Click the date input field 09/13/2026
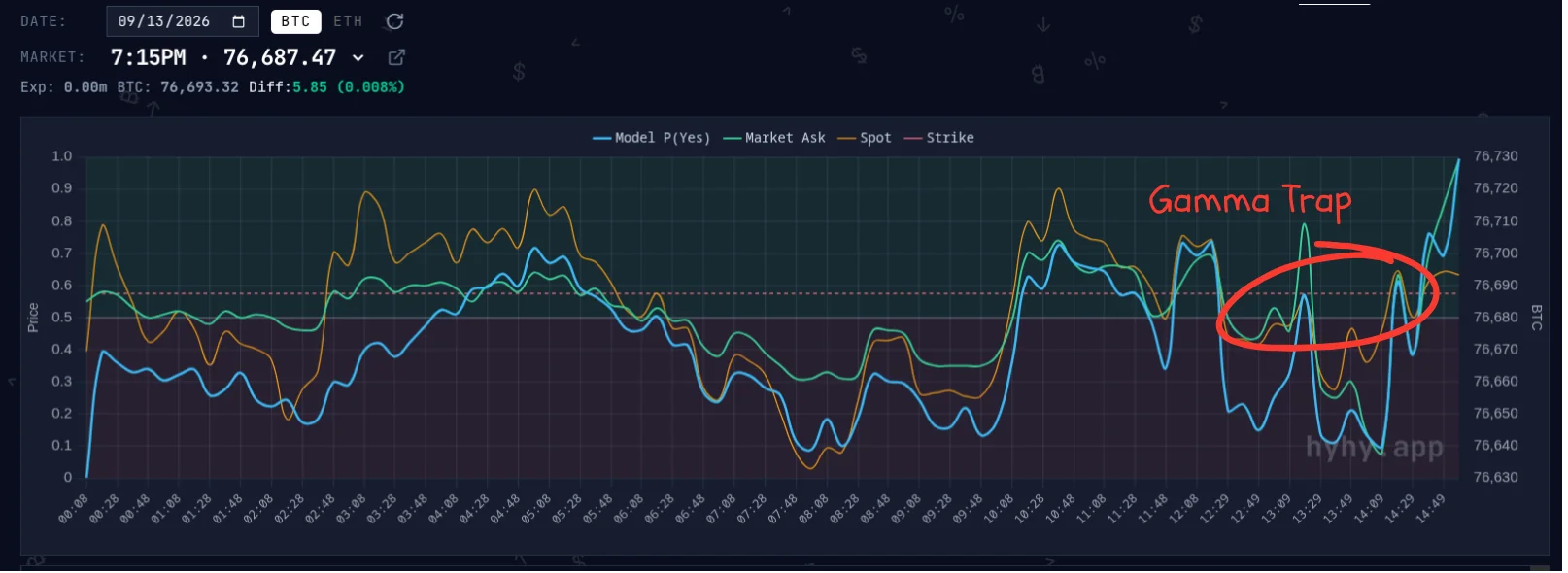Screen dimensions: 1568x573 point(183,21)
